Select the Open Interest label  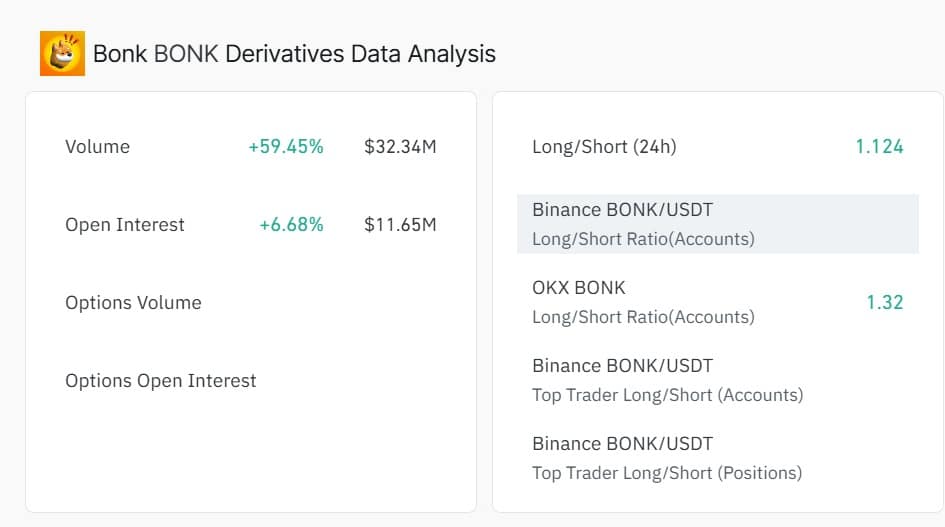click(125, 225)
